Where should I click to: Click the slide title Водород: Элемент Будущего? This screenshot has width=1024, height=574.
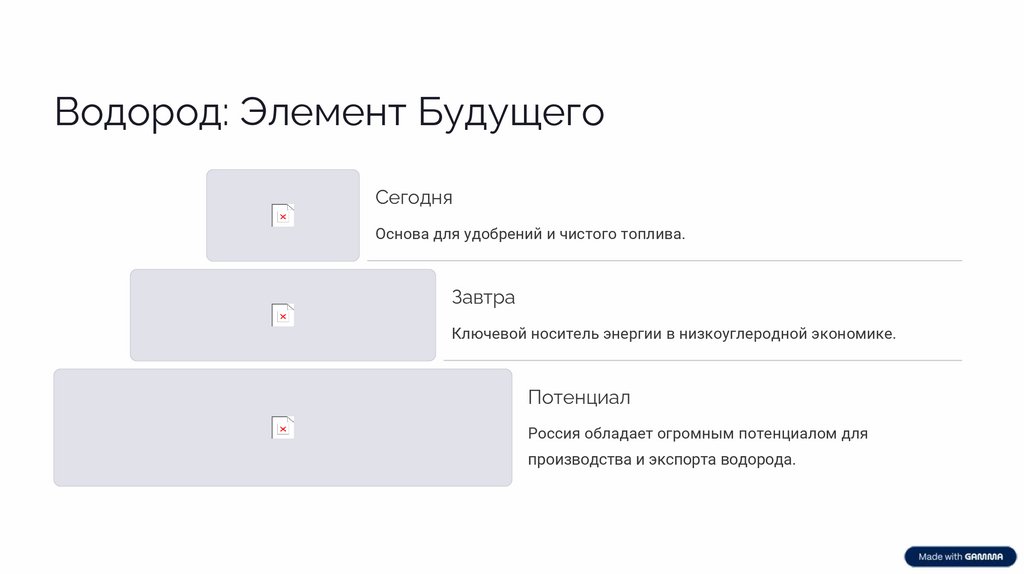tap(329, 112)
